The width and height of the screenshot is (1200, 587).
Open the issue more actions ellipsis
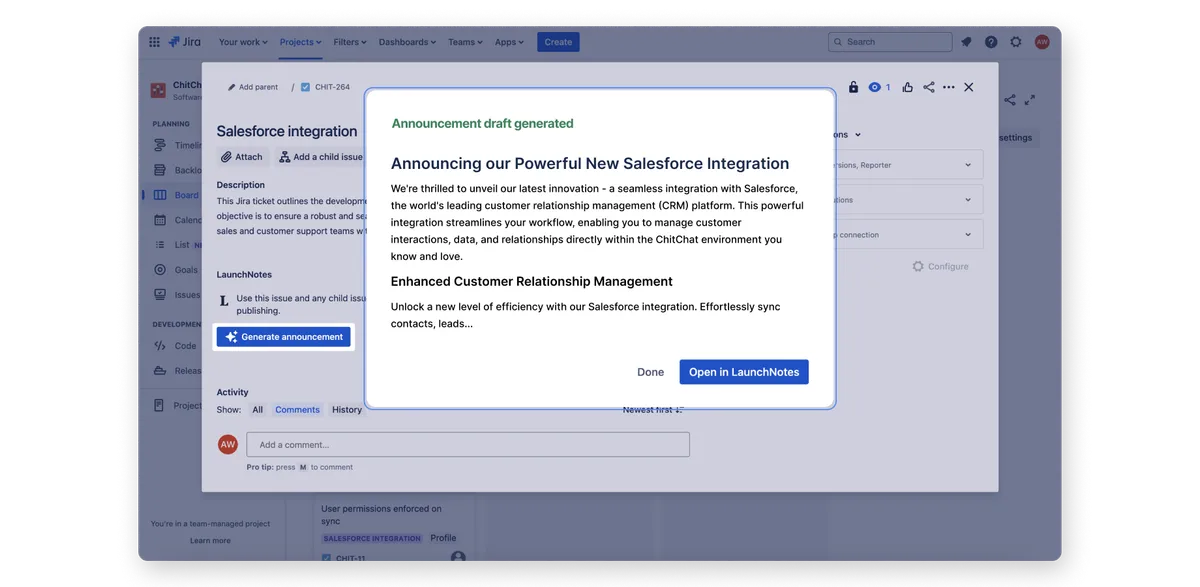[948, 87]
